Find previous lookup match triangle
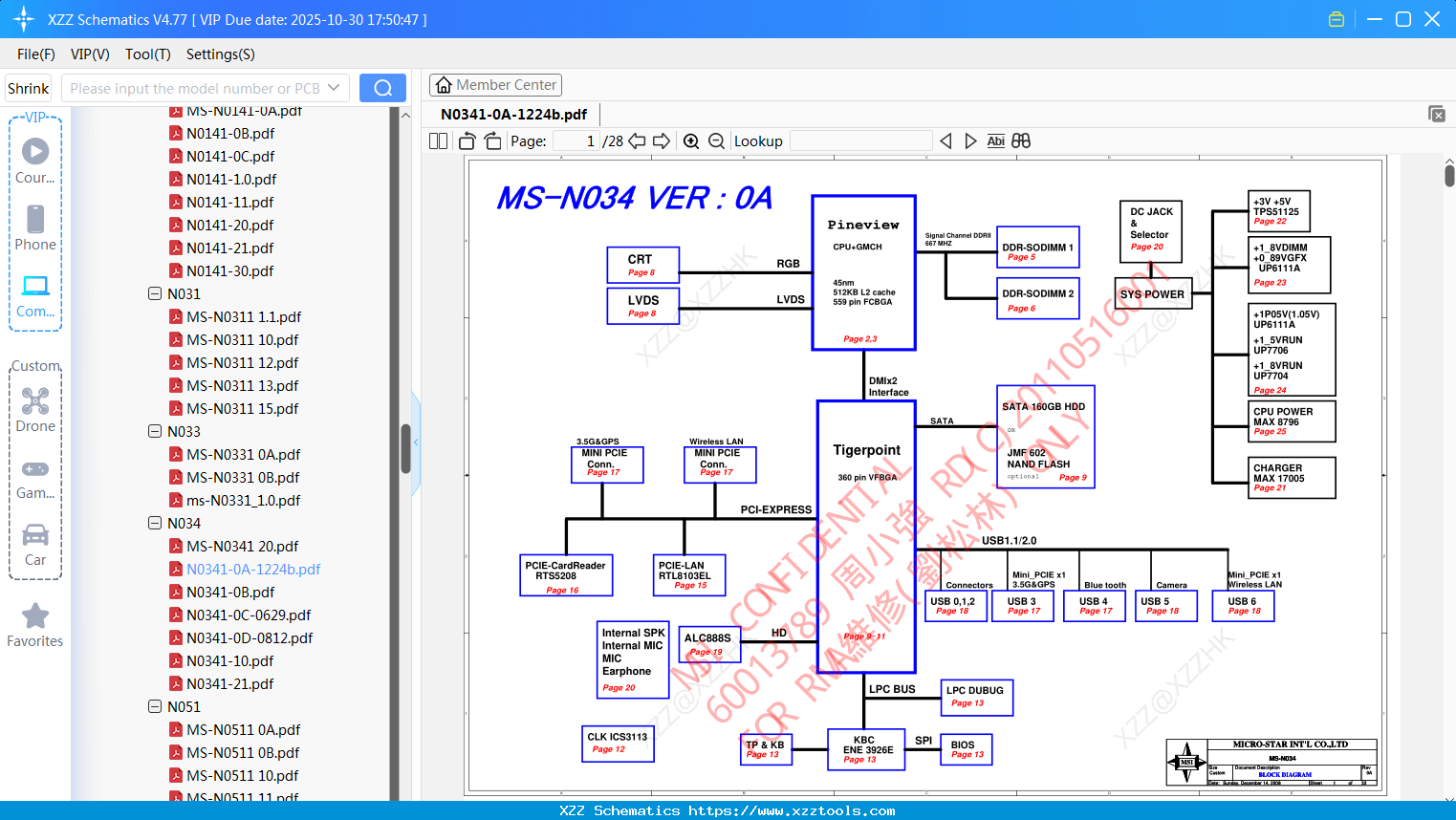 tap(945, 141)
